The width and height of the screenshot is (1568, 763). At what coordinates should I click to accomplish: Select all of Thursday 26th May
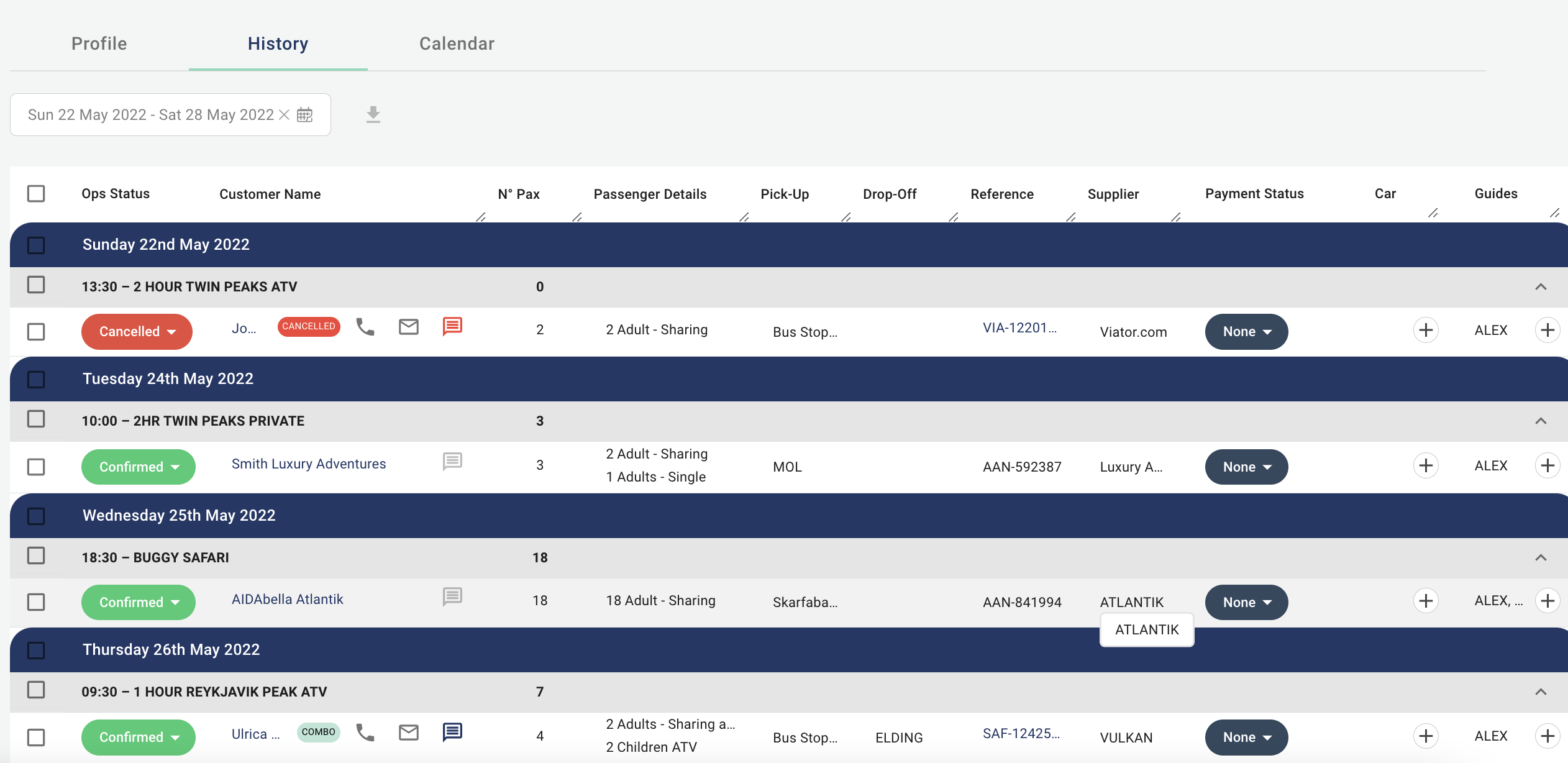[x=36, y=650]
